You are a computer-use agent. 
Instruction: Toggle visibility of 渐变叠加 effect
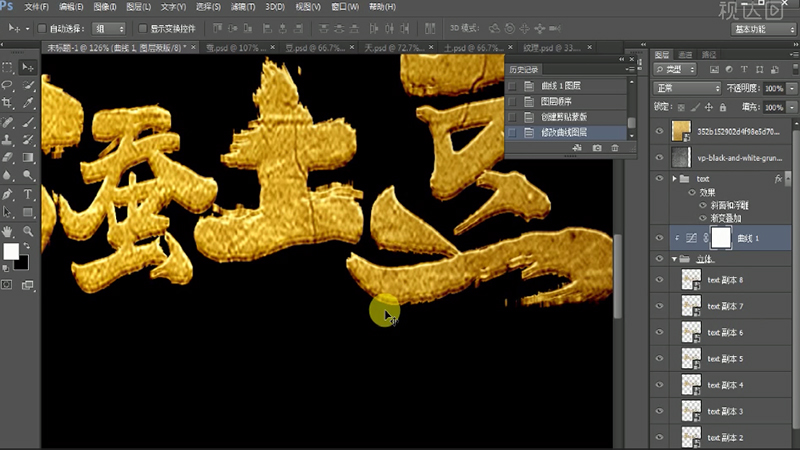pos(703,218)
